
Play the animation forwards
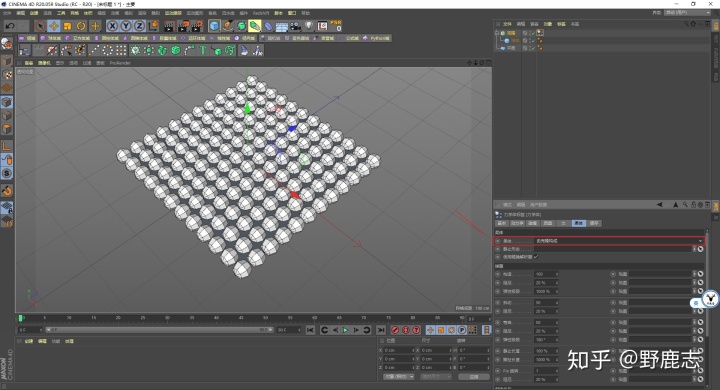point(345,330)
